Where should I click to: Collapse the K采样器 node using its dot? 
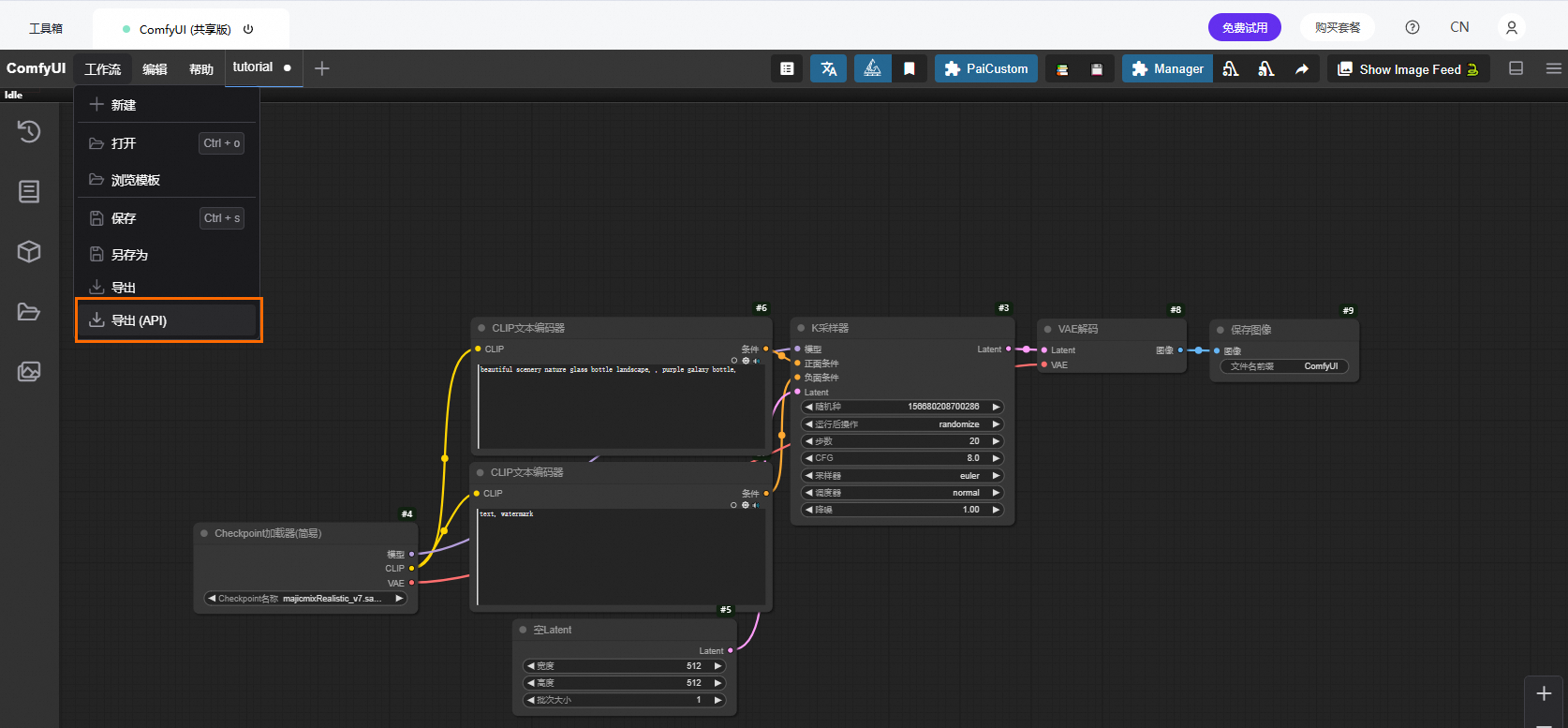(x=801, y=328)
